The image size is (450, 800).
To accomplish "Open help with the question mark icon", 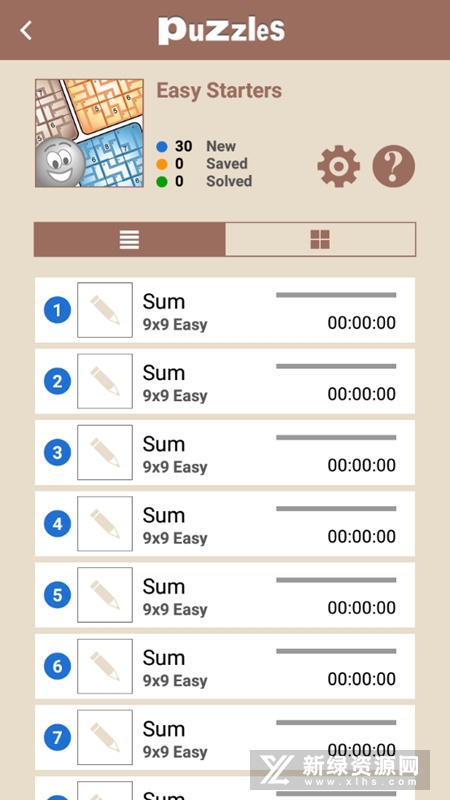I will 393,166.
